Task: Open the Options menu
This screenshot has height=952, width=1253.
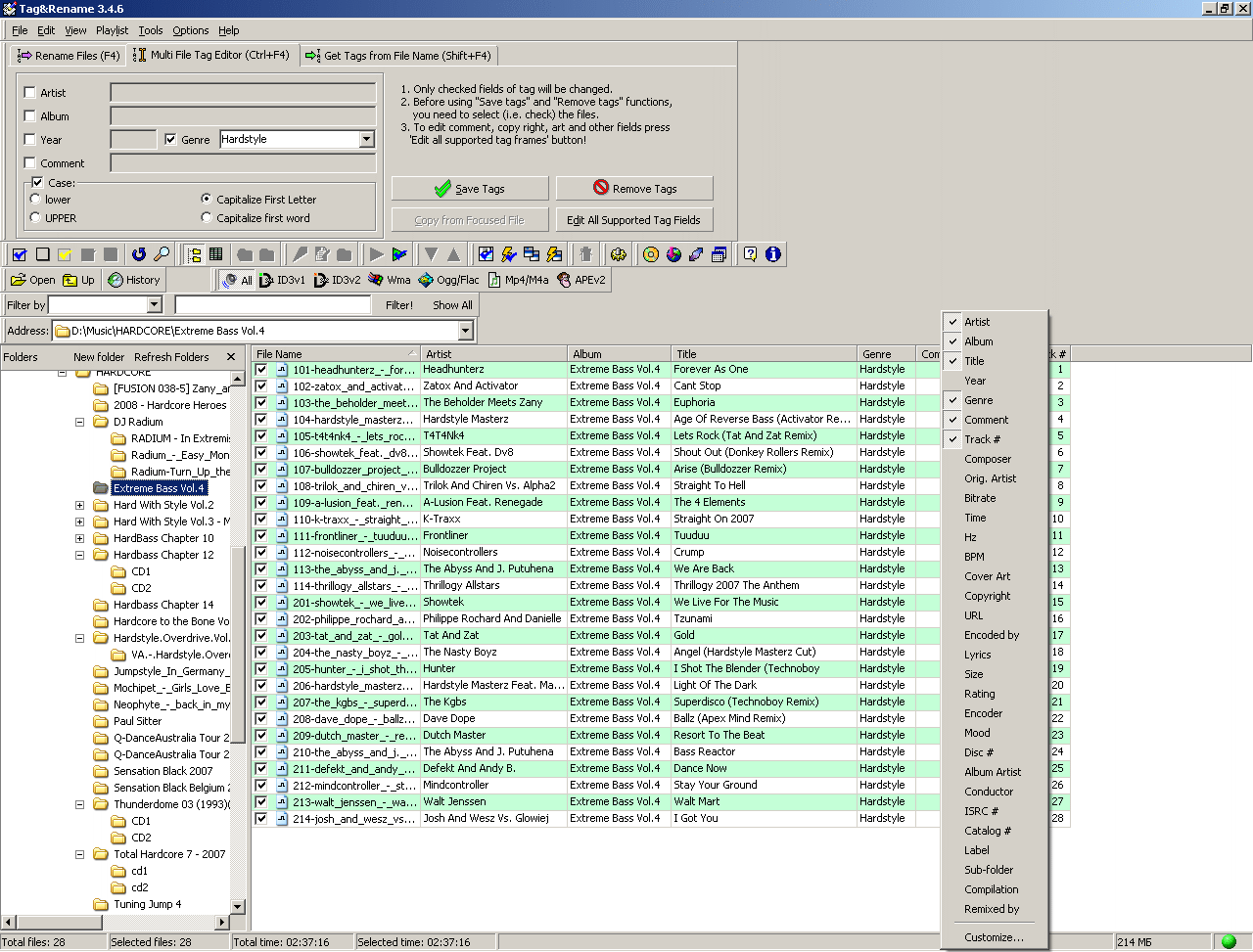Action: pyautogui.click(x=191, y=30)
